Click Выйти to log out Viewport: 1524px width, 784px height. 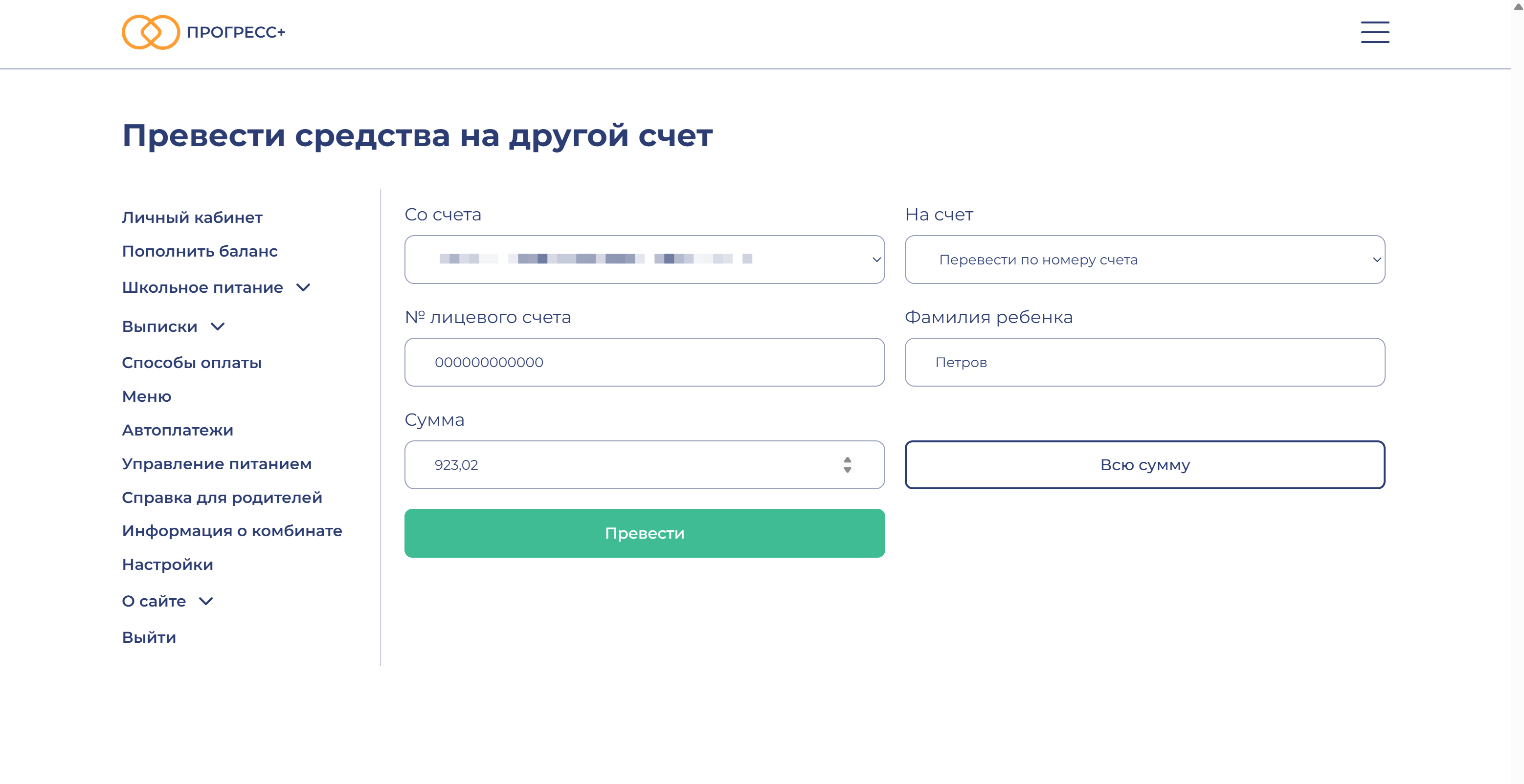pyautogui.click(x=149, y=637)
